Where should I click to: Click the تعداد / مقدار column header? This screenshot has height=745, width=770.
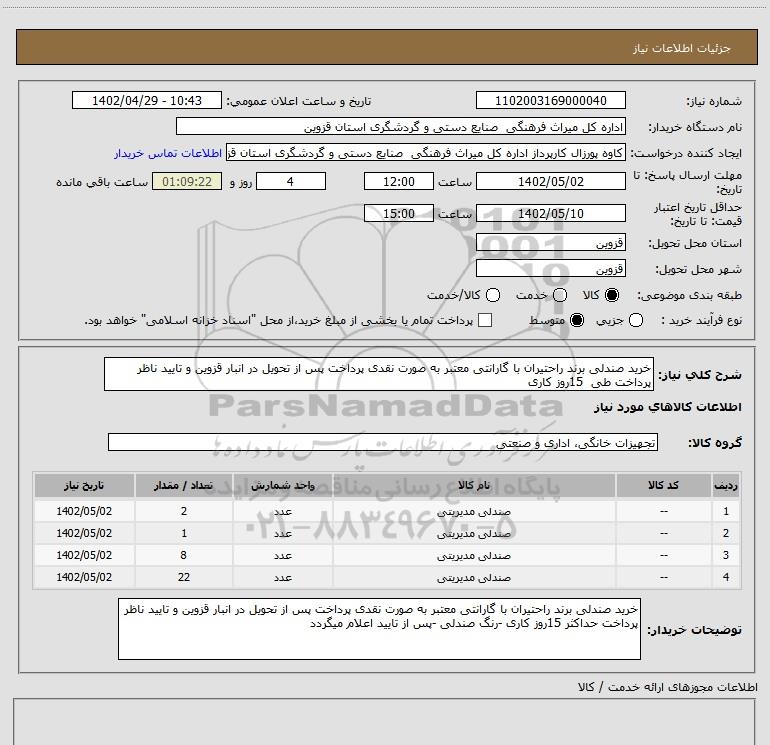click(184, 485)
